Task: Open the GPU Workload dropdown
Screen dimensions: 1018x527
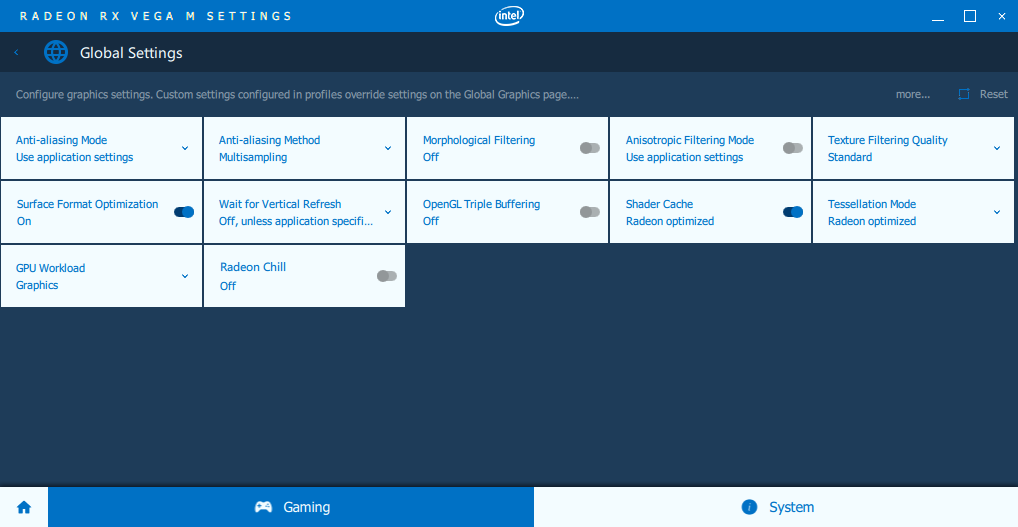Action: (x=185, y=276)
